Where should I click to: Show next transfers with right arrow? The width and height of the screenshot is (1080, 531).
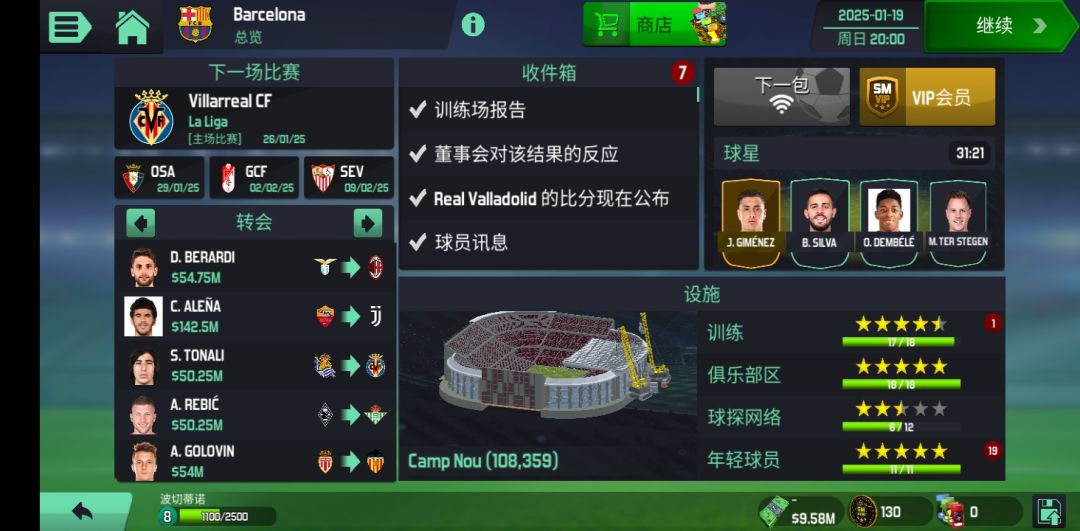coord(368,222)
